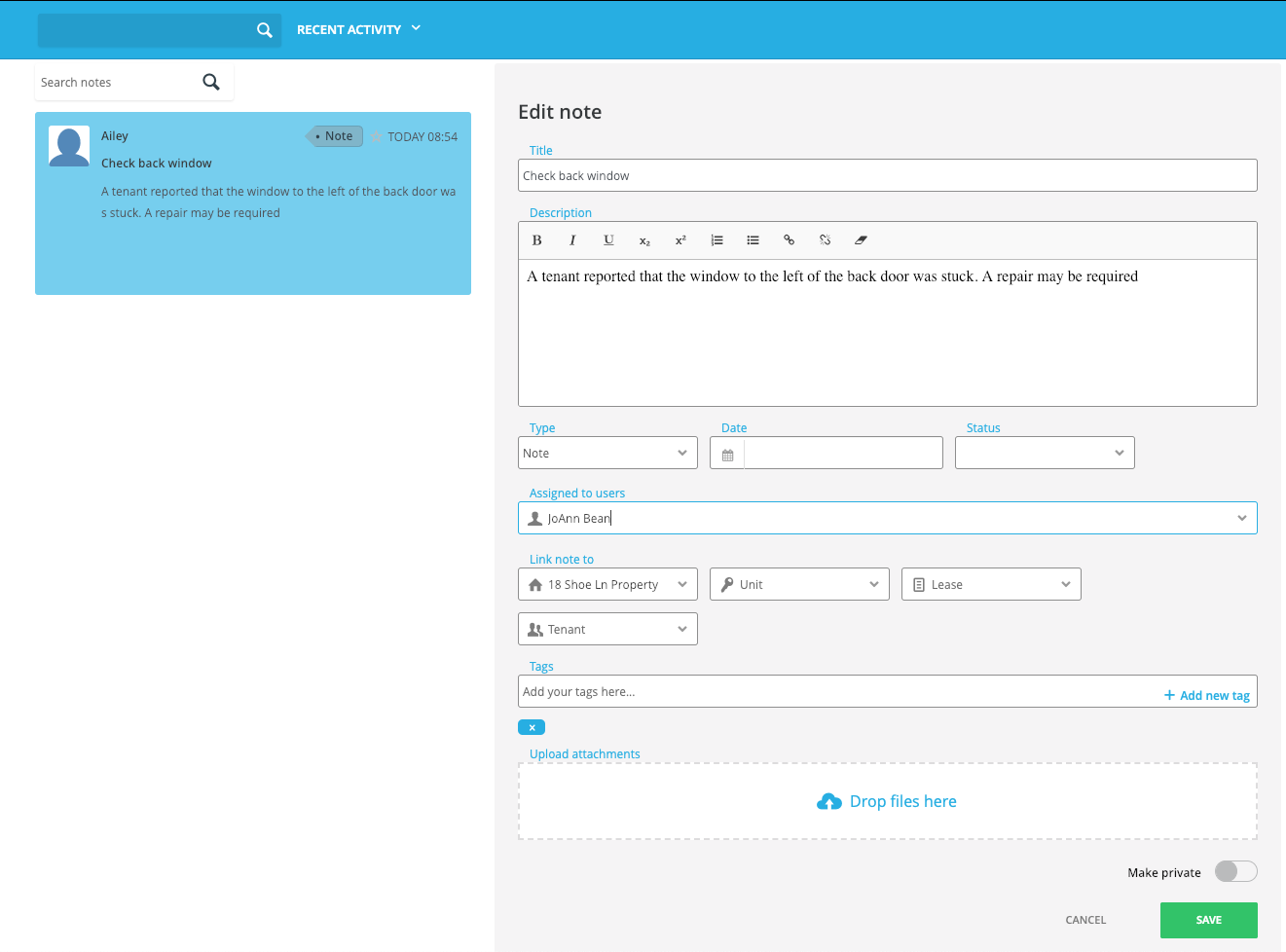Click the underline formatting icon
The image size is (1286, 952).
pos(608,240)
